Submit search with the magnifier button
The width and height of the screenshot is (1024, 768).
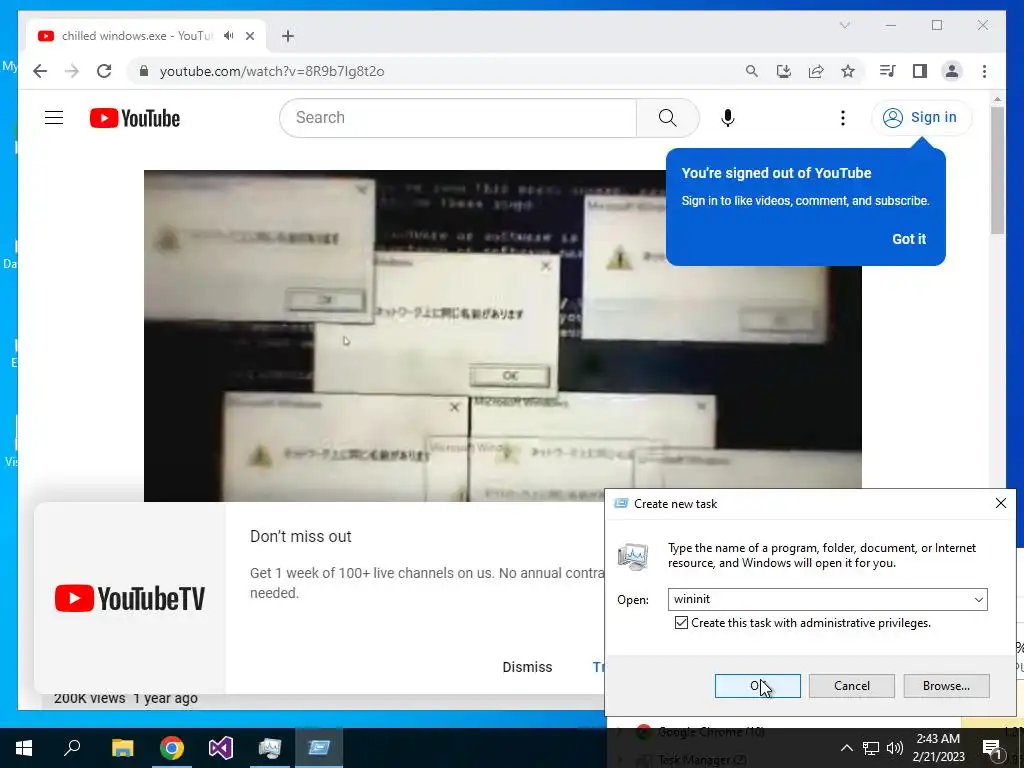(x=667, y=118)
